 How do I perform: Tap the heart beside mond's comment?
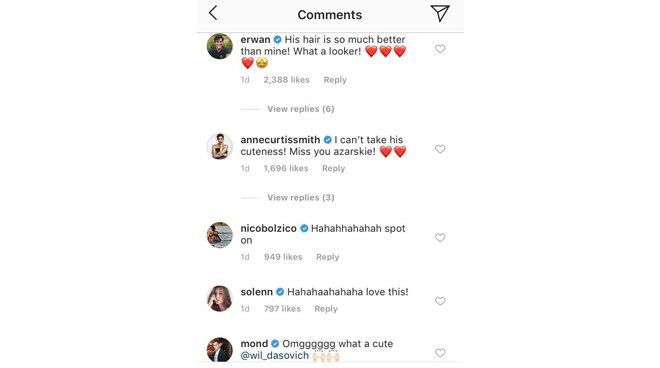(440, 353)
